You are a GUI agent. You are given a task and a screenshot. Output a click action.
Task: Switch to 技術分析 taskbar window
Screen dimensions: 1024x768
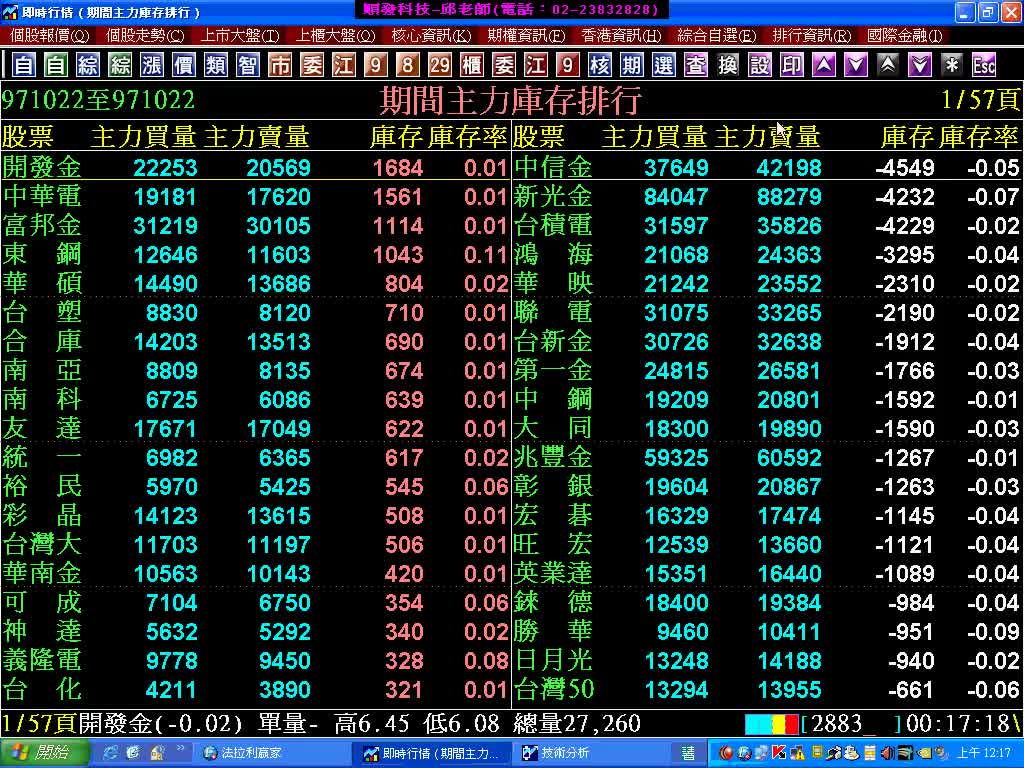coord(593,753)
